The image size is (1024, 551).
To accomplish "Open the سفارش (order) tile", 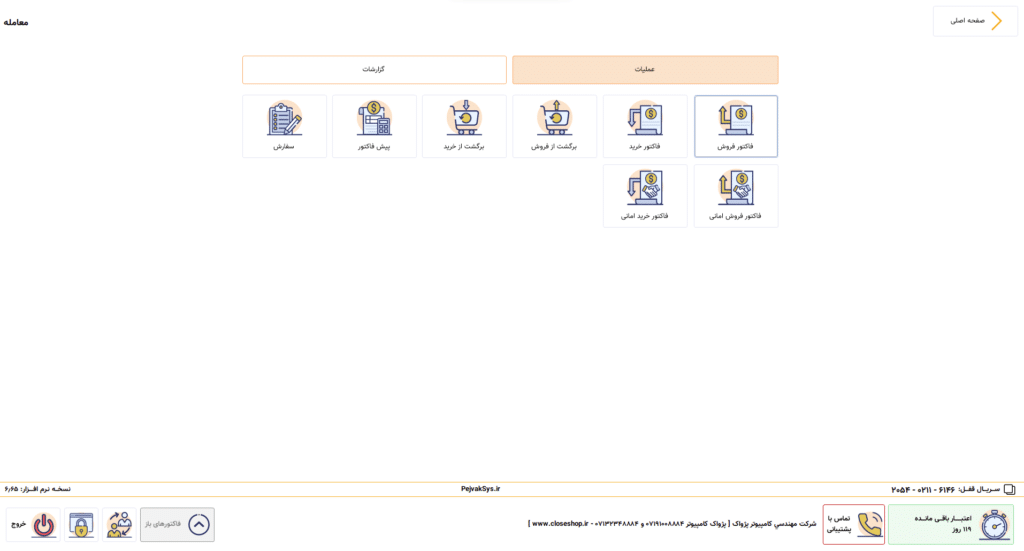I will pyautogui.click(x=284, y=126).
